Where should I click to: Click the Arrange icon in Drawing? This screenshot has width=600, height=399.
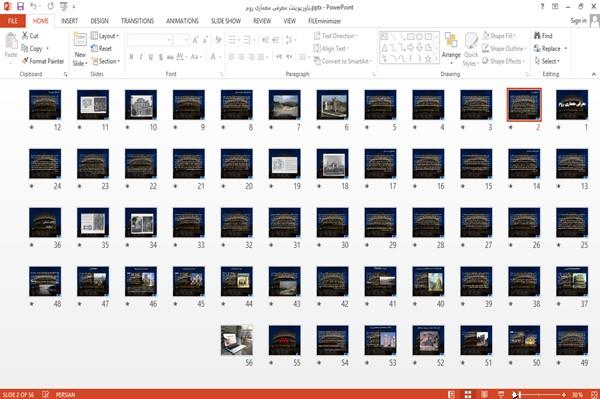click(x=451, y=41)
